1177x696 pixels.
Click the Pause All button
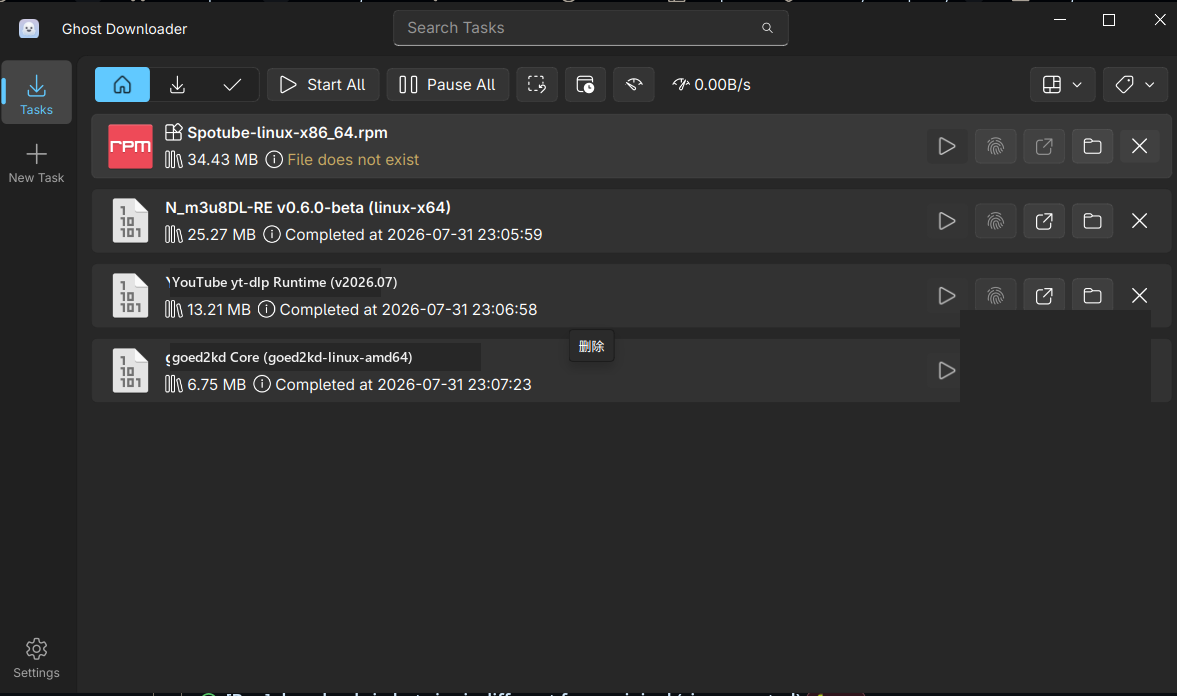click(447, 85)
